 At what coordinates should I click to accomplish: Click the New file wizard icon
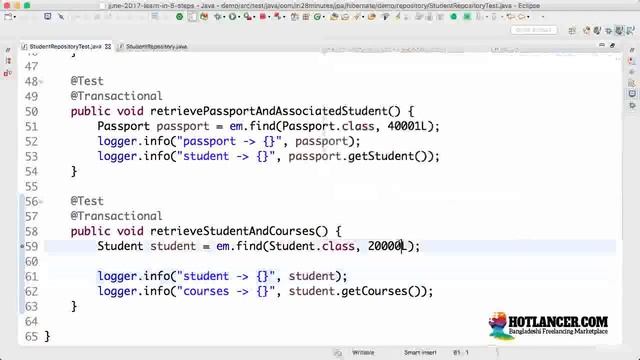point(8,17)
